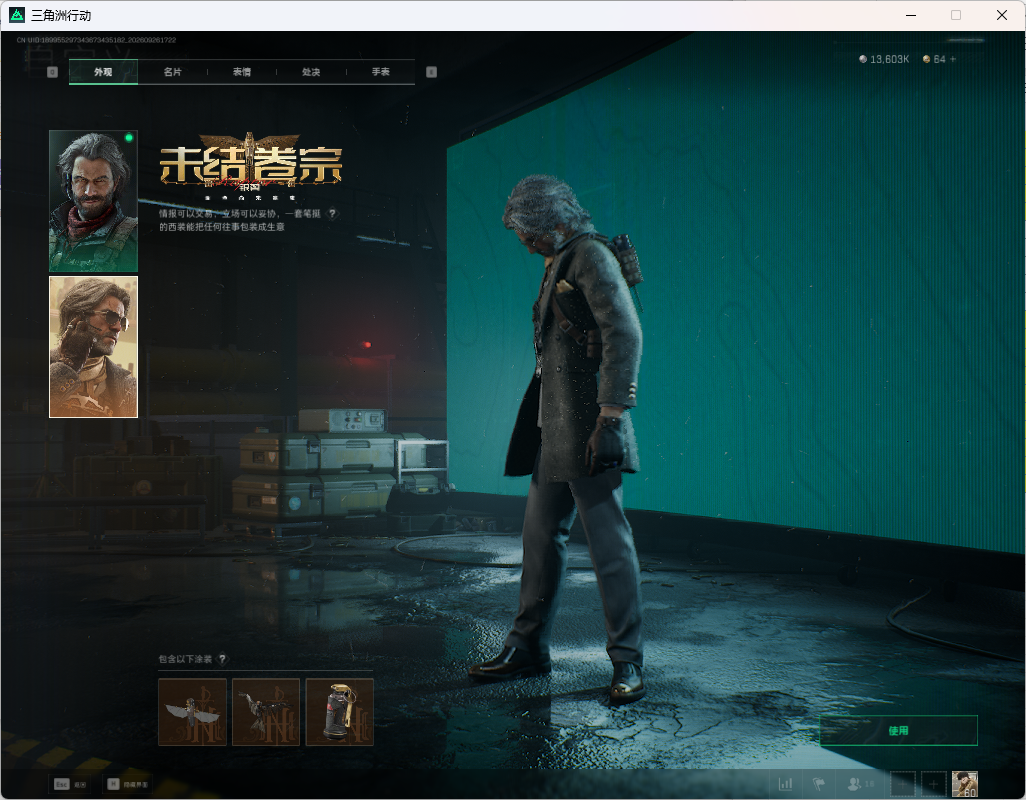
Task: Open the 手表 tab
Action: point(381,72)
